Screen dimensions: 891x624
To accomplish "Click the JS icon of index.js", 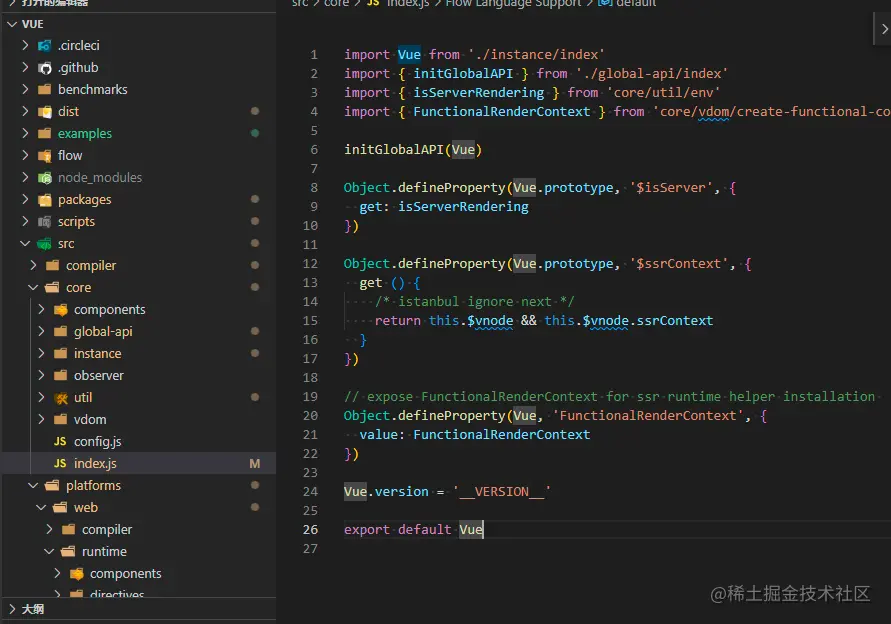I will click(x=60, y=464).
